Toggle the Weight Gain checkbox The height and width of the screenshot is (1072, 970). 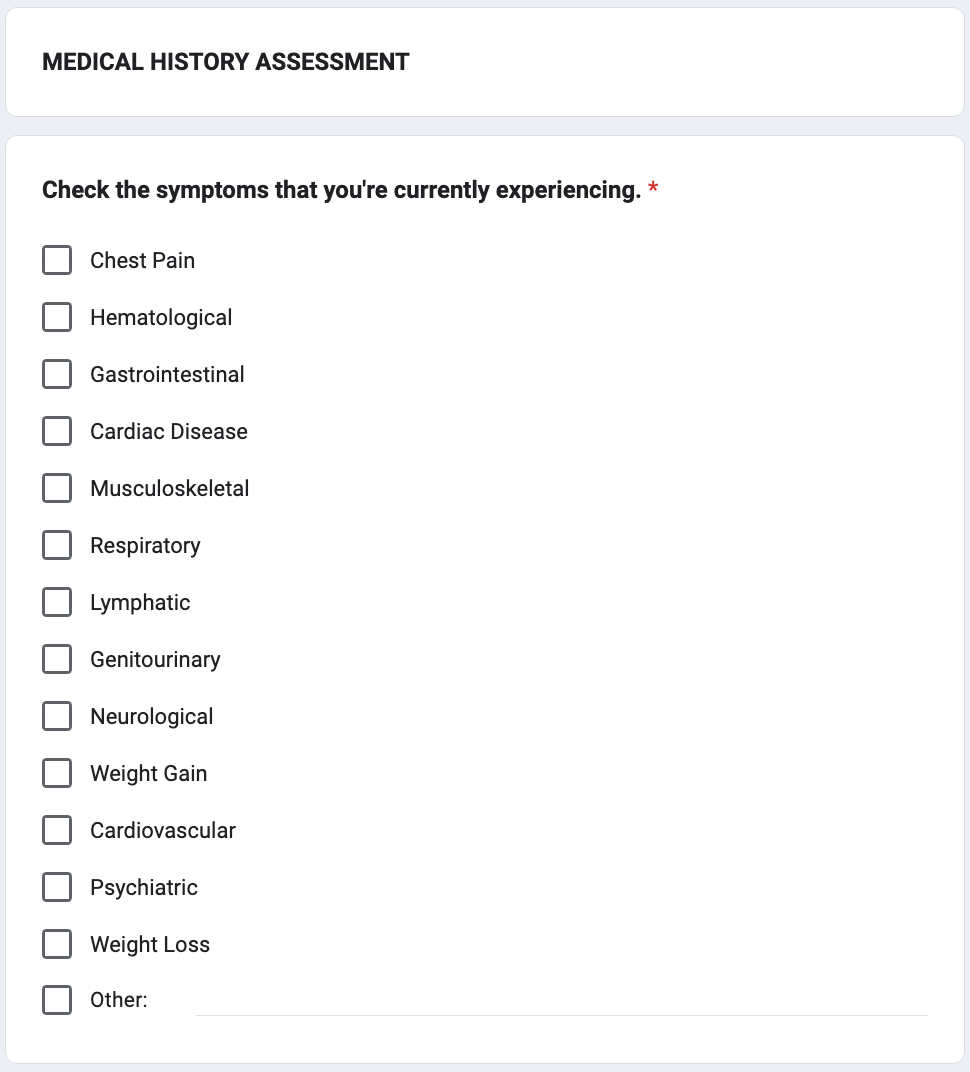[57, 773]
